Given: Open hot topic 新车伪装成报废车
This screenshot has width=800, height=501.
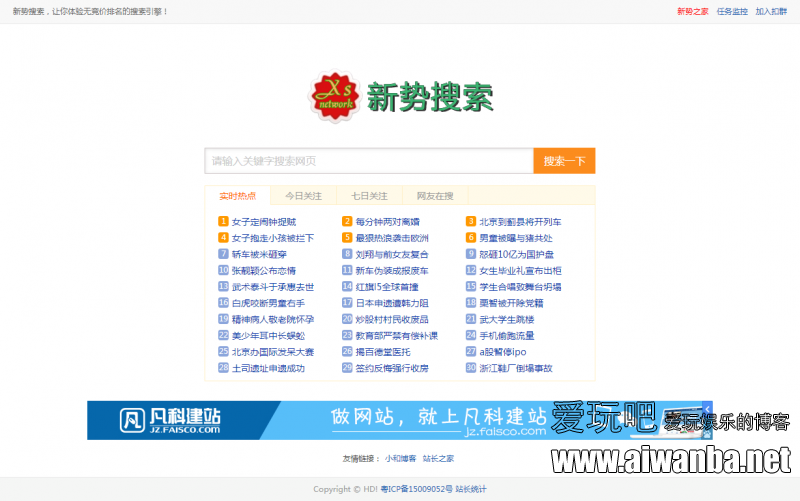Looking at the screenshot, I should pyautogui.click(x=392, y=271).
